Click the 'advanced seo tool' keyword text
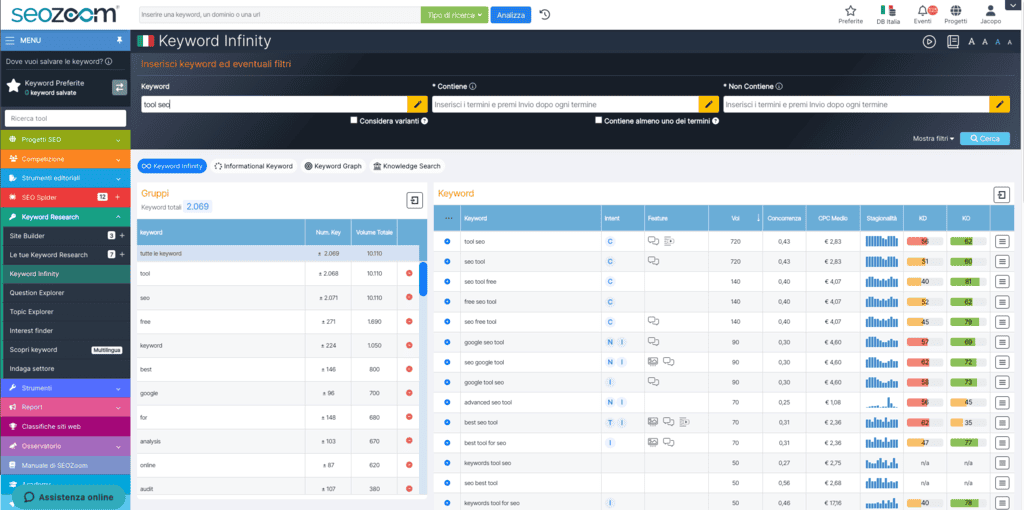Viewport: 1024px width, 510px height. [488, 402]
